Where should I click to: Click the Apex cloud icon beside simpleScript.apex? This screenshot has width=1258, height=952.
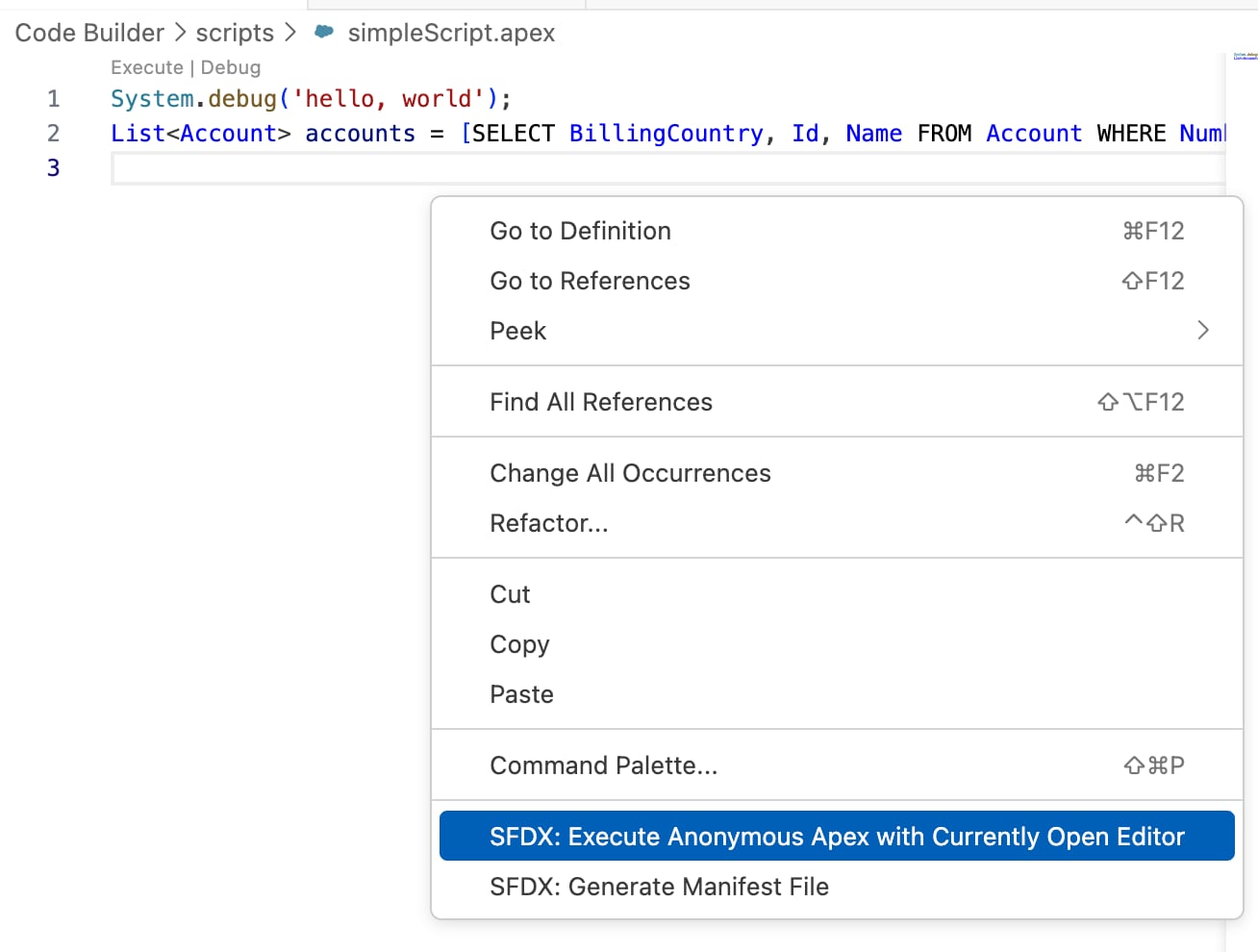(x=322, y=32)
